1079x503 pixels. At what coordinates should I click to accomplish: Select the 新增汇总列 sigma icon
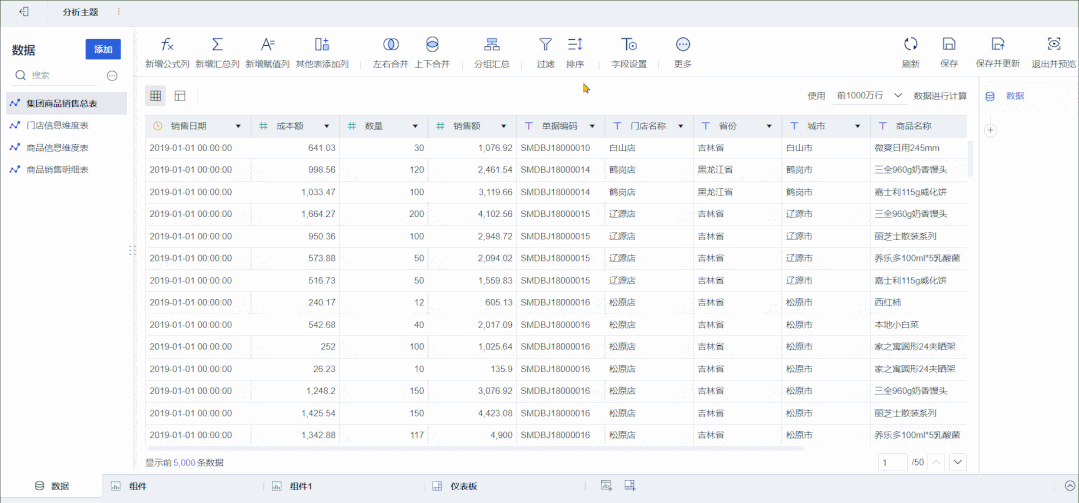[x=217, y=45]
